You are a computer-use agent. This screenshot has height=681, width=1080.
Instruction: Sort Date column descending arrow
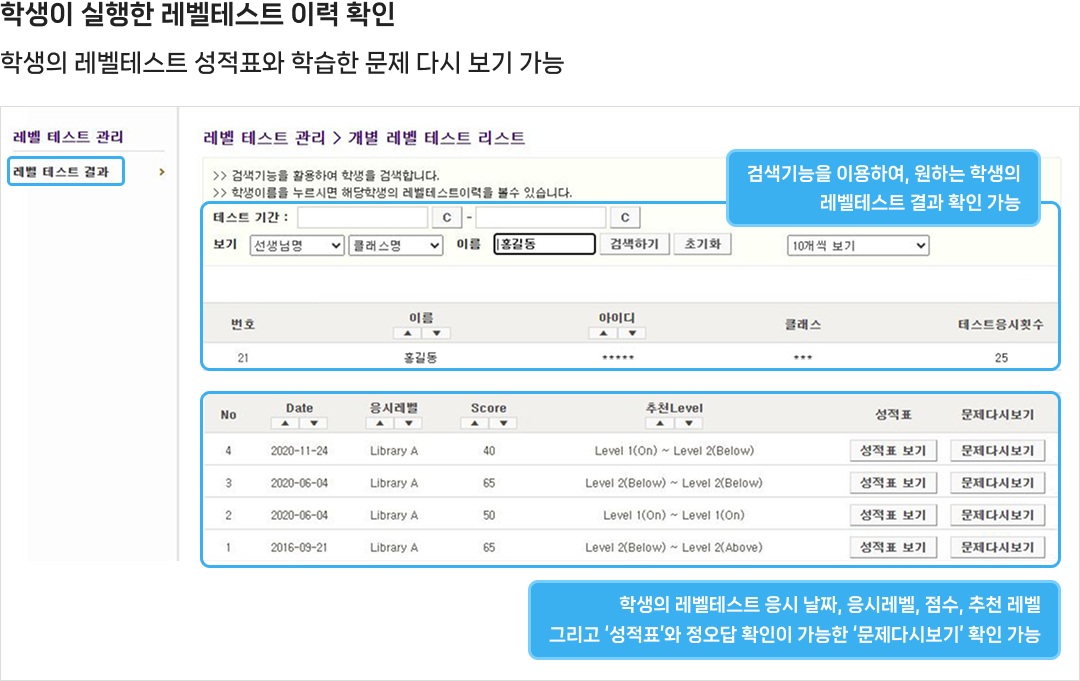312,423
